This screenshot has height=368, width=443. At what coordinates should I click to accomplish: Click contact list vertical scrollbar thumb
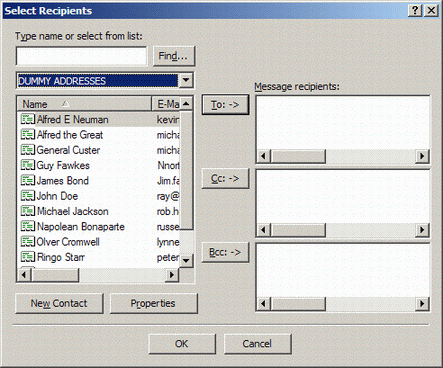pyautogui.click(x=186, y=170)
